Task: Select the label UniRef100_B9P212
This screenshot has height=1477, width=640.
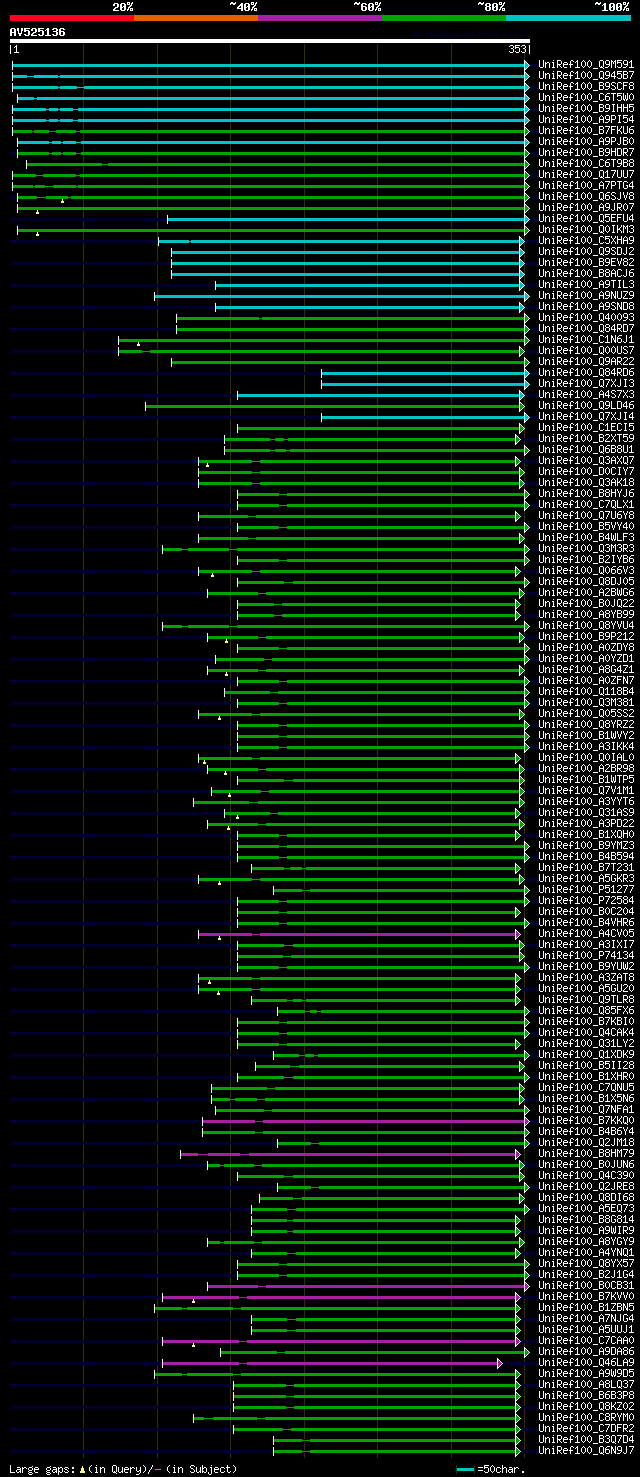Action: pyautogui.click(x=586, y=637)
